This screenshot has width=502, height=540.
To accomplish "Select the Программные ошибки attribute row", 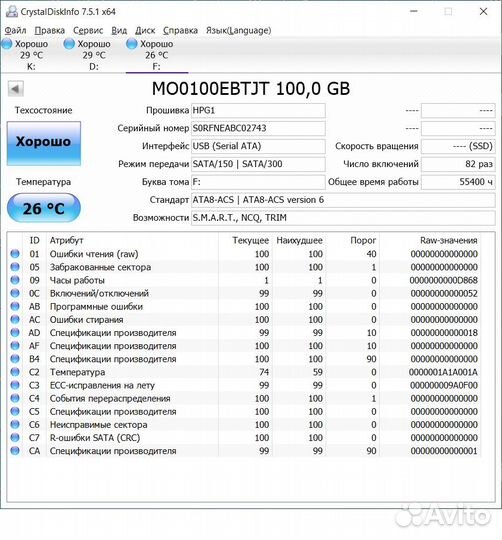I will click(244, 306).
